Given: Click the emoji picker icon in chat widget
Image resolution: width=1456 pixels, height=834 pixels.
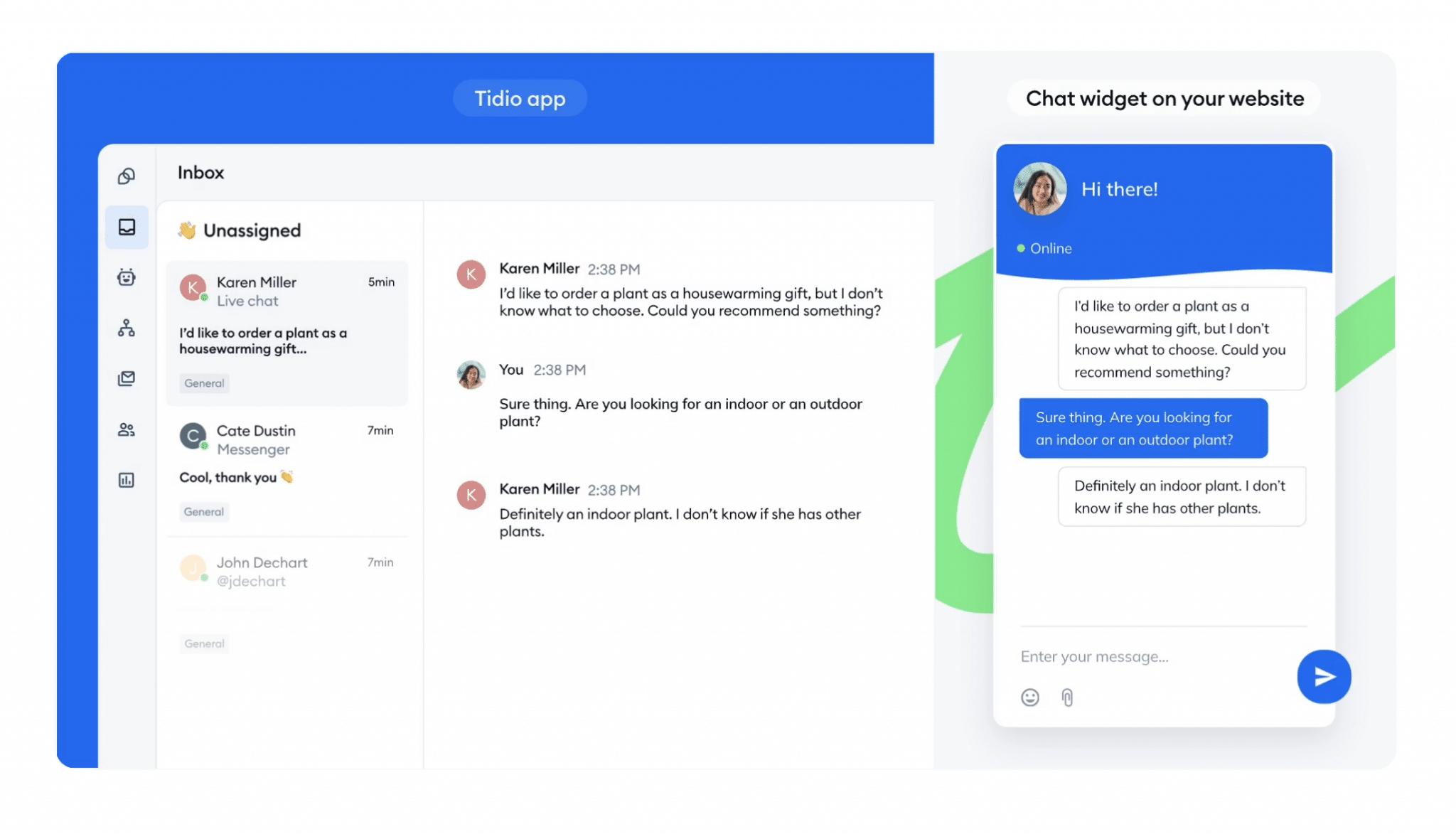Looking at the screenshot, I should (x=1029, y=696).
